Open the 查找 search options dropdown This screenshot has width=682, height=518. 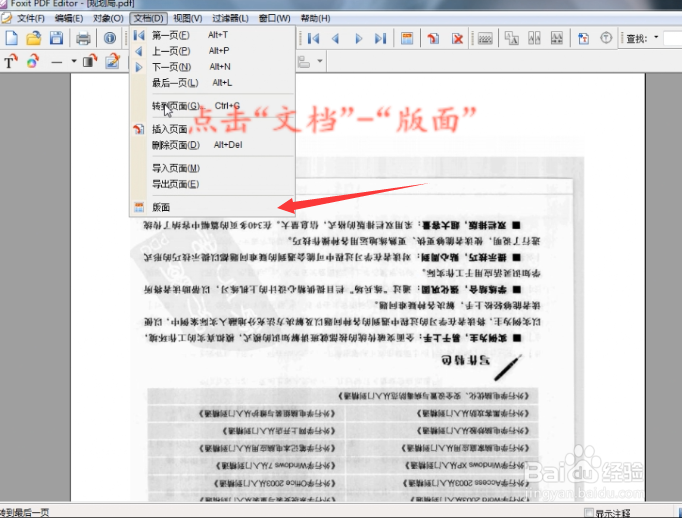point(656,38)
